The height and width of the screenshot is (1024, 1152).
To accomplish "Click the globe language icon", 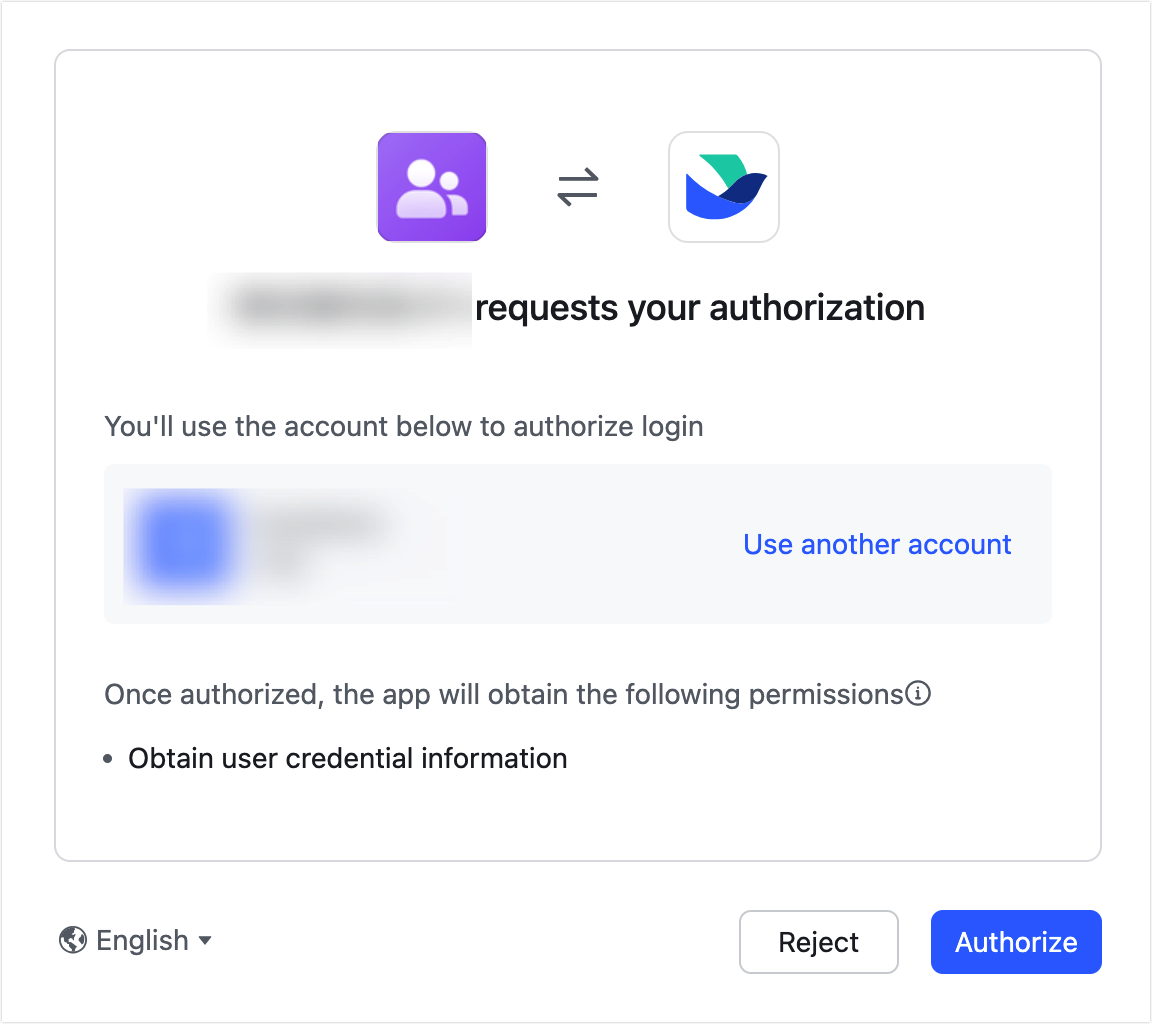I will pos(73,940).
